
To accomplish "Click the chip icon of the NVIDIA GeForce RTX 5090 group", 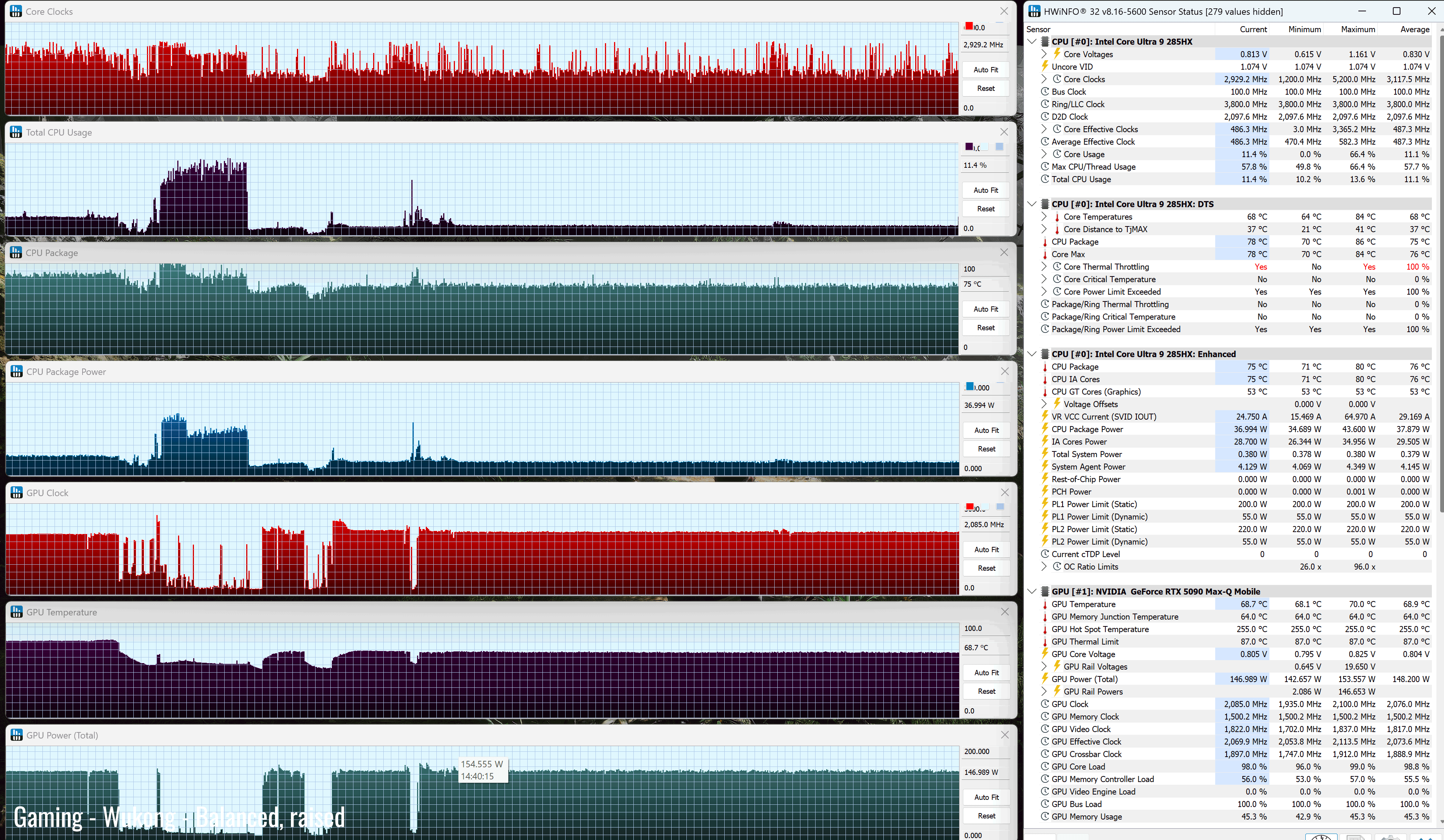I will click(1045, 591).
